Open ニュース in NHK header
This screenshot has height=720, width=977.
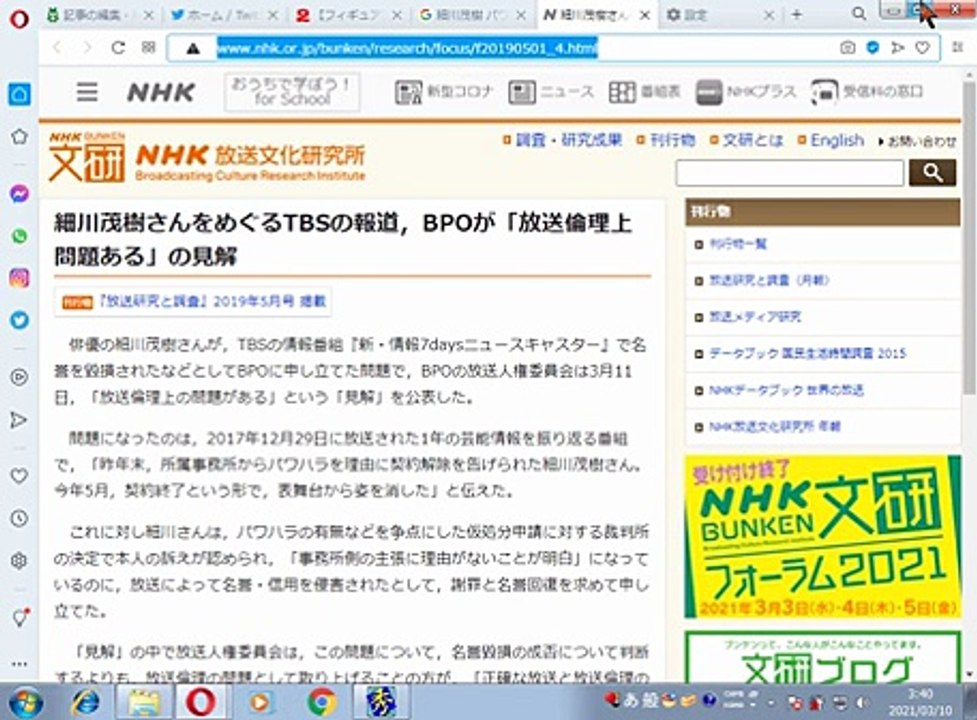tap(551, 92)
